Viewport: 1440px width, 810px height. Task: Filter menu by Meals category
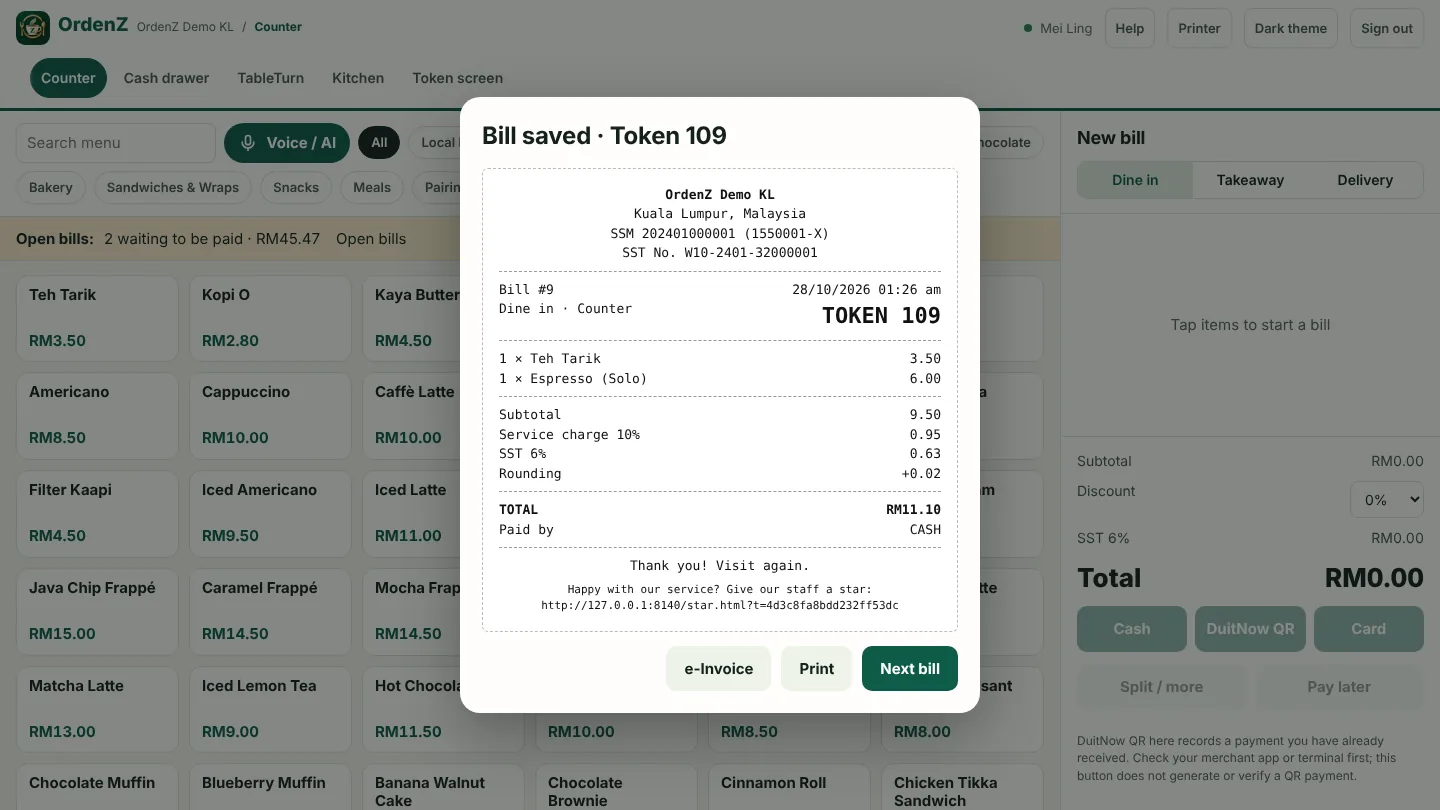[x=372, y=187]
